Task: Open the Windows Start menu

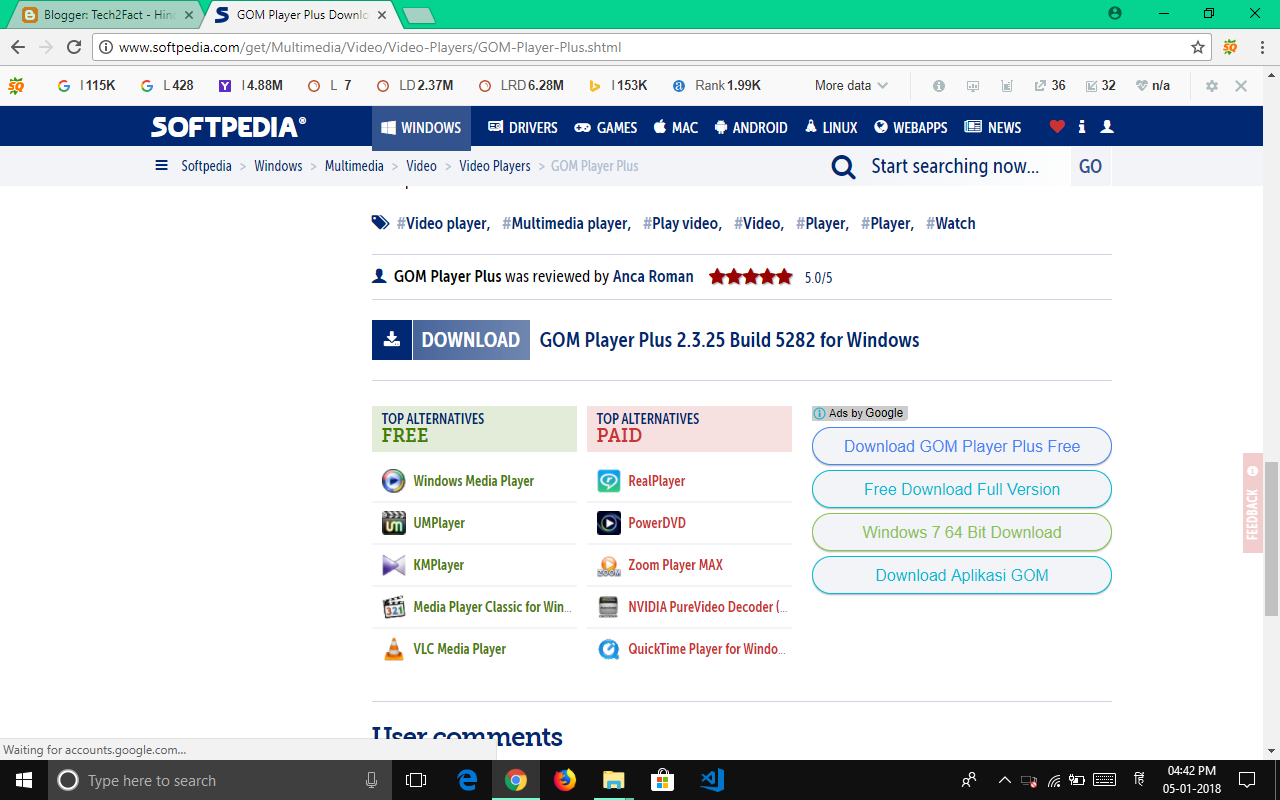Action: tap(24, 780)
